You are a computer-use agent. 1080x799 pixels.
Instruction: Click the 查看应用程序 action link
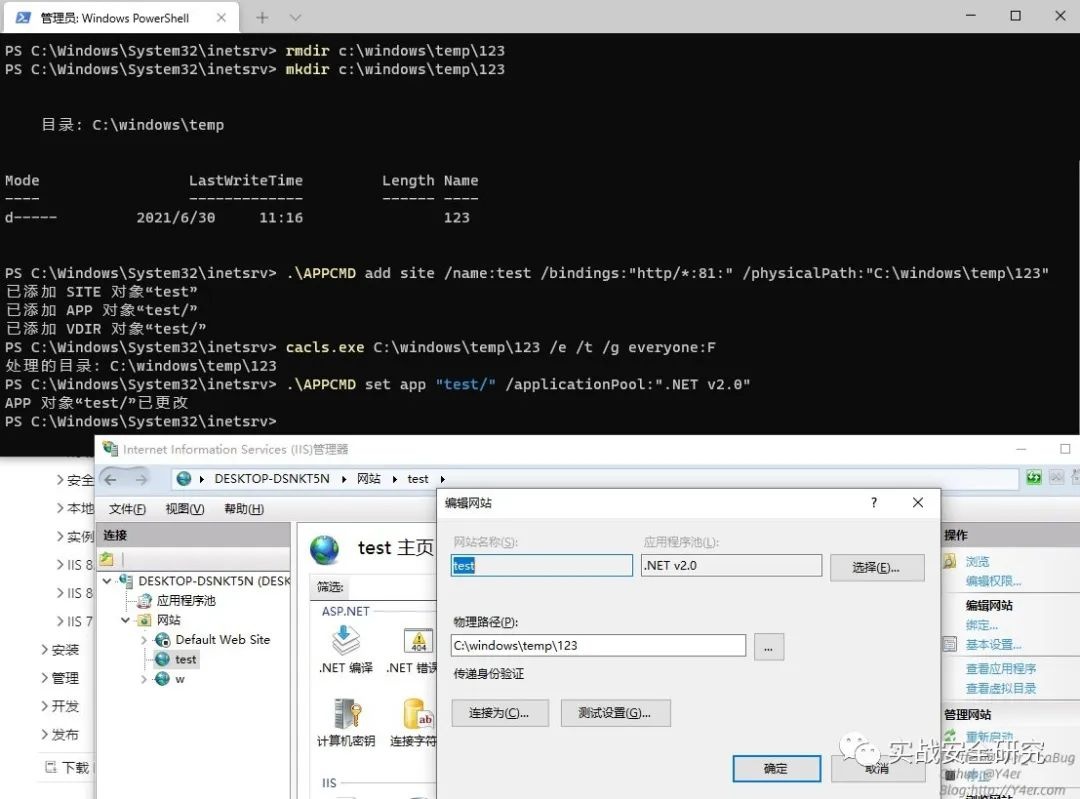(1001, 669)
